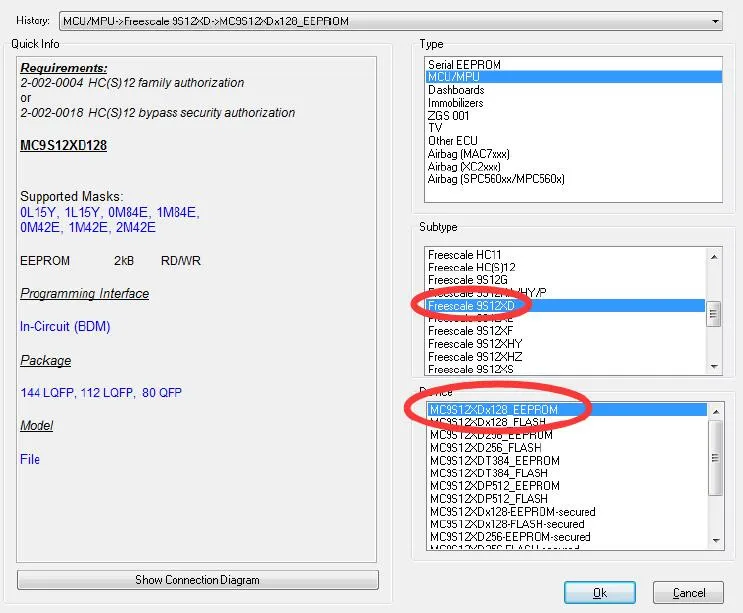The image size is (743, 613).
Task: Click Show Connection Diagram button
Action: pos(198,580)
